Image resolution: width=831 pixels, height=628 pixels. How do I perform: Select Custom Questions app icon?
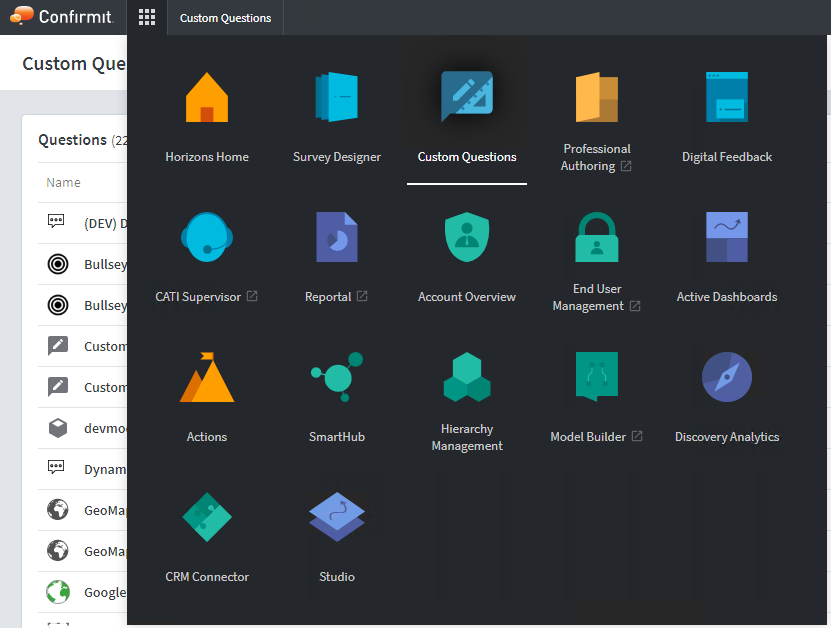pos(467,96)
